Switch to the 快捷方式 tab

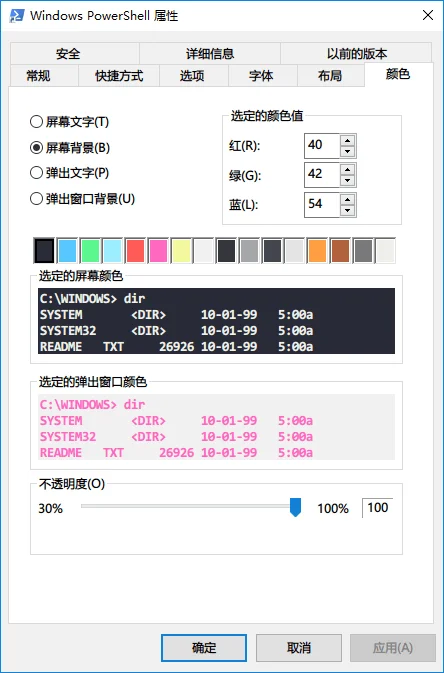point(119,76)
